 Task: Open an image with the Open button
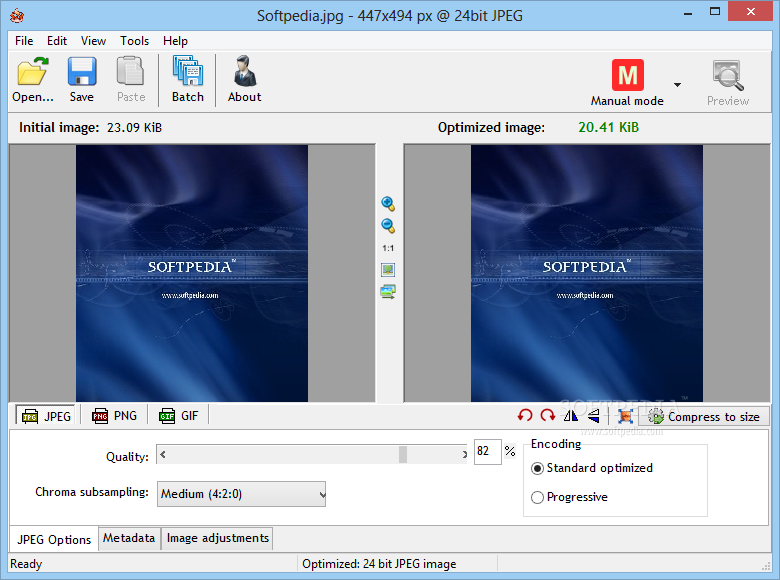(x=32, y=80)
